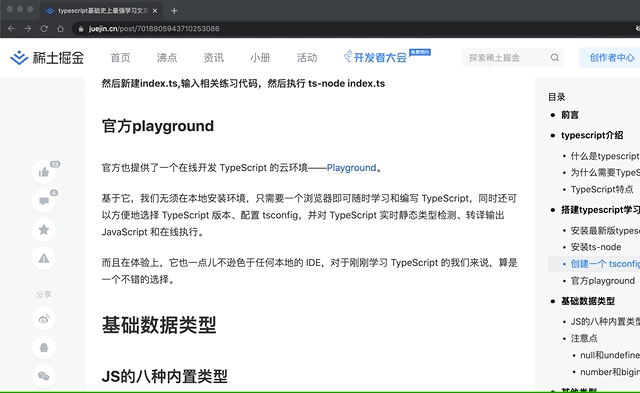Open browser home page icon

point(60,29)
